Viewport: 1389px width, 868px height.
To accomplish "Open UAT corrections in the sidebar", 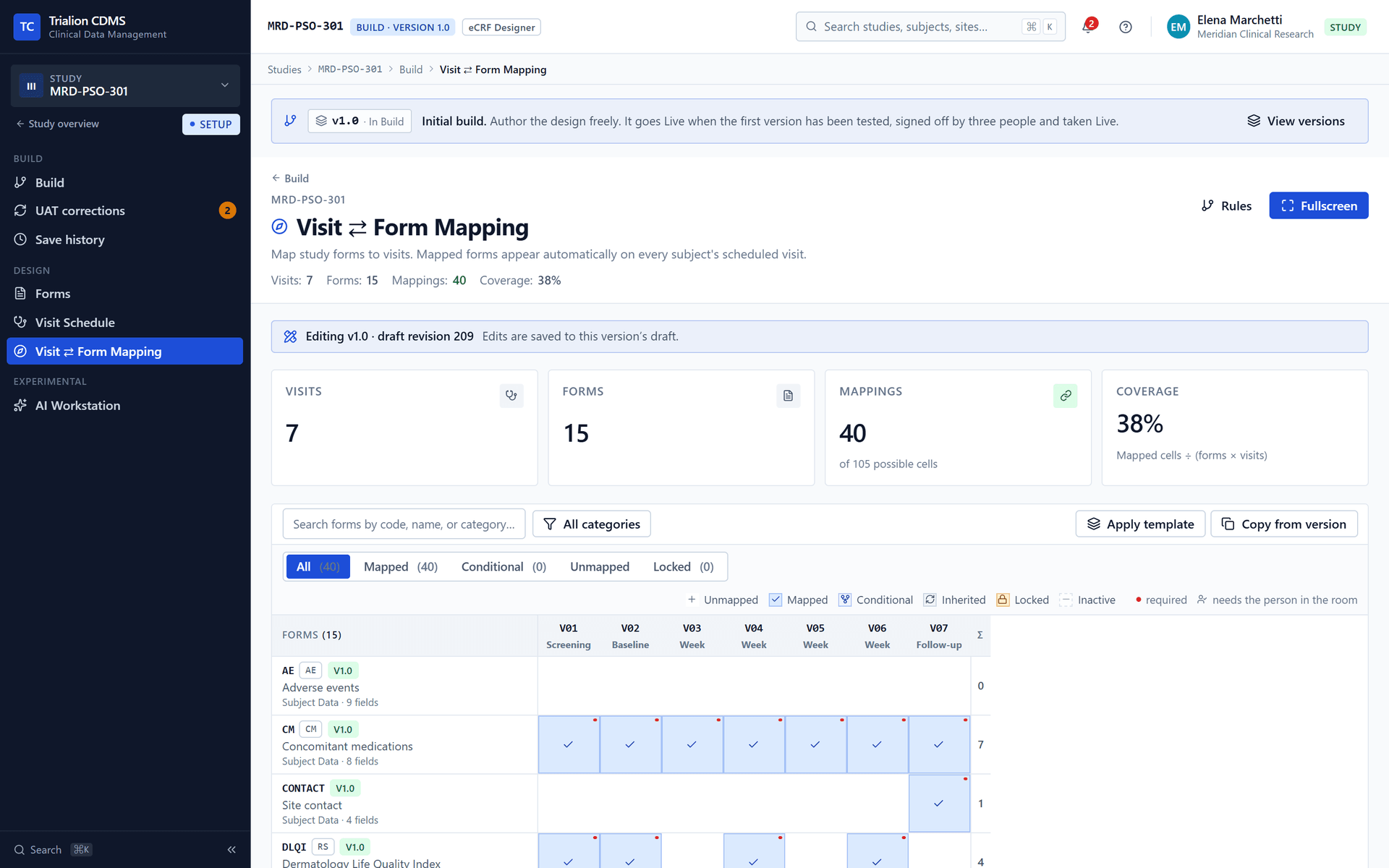I will pos(124,210).
